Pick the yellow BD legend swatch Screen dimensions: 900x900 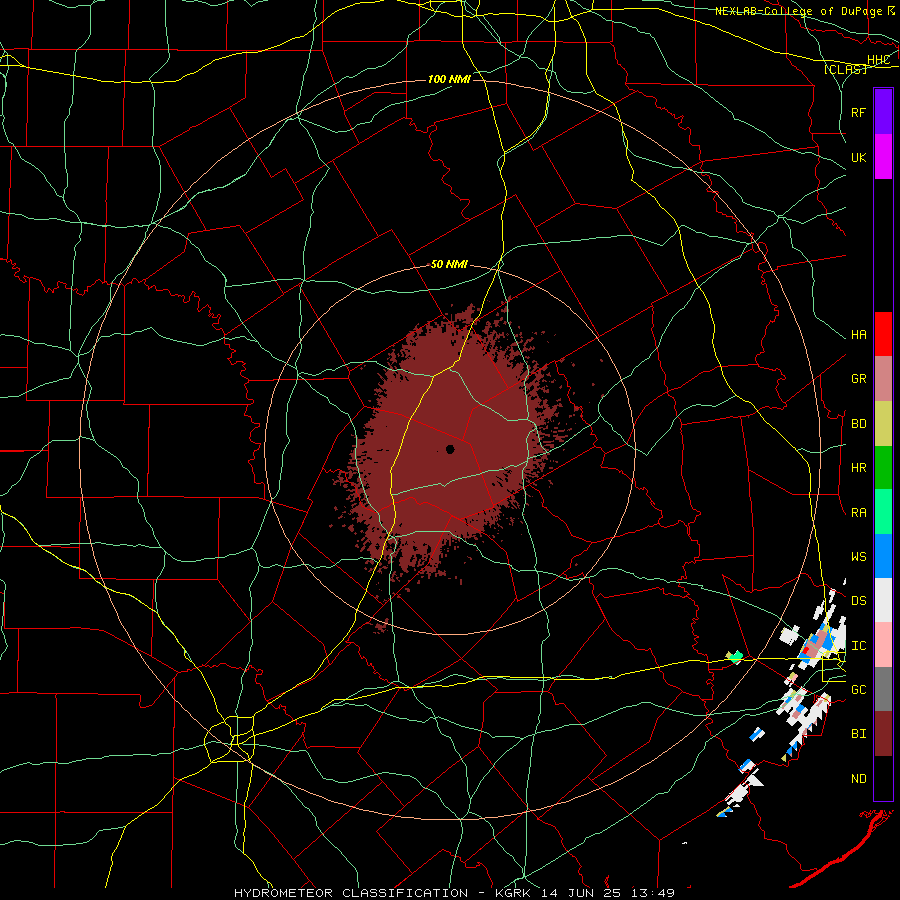point(883,424)
